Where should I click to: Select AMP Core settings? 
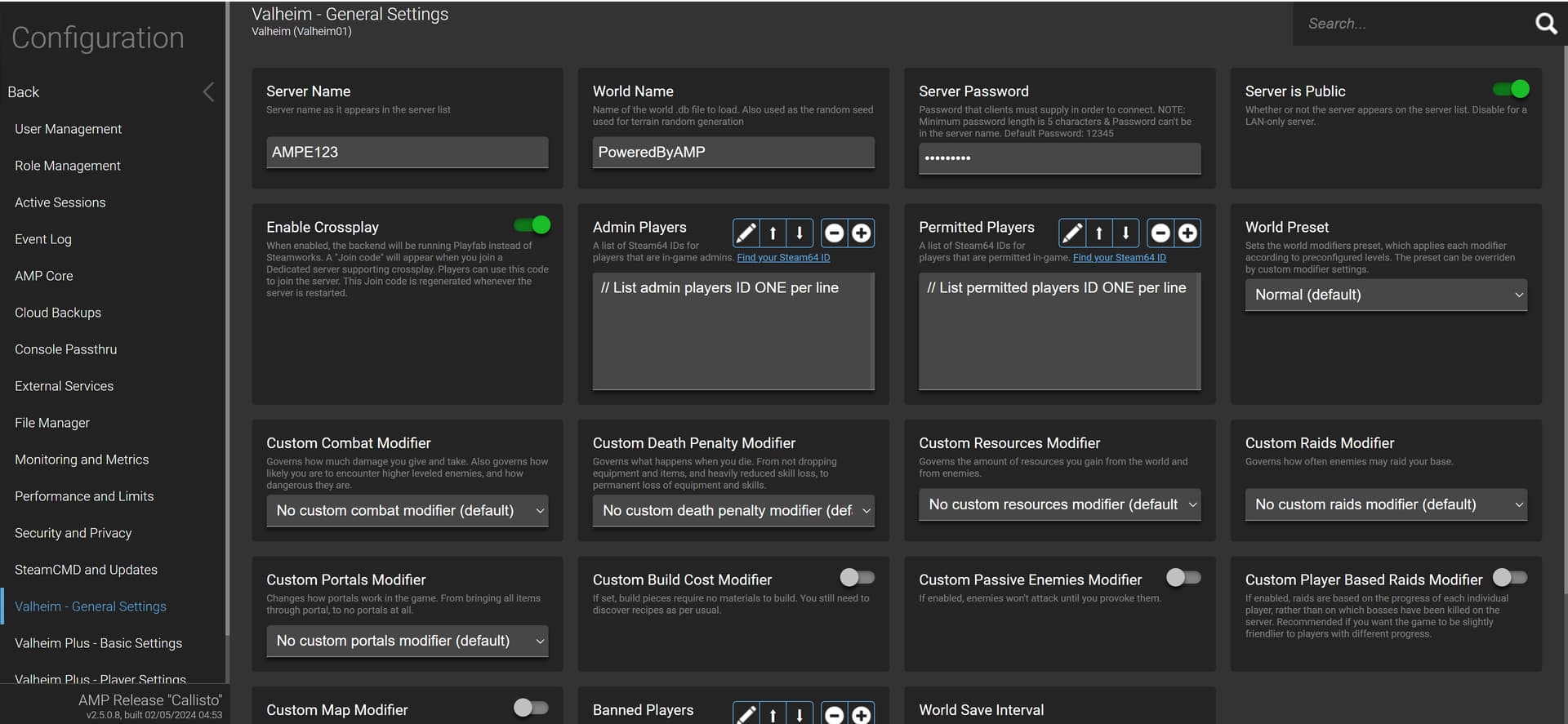(44, 276)
